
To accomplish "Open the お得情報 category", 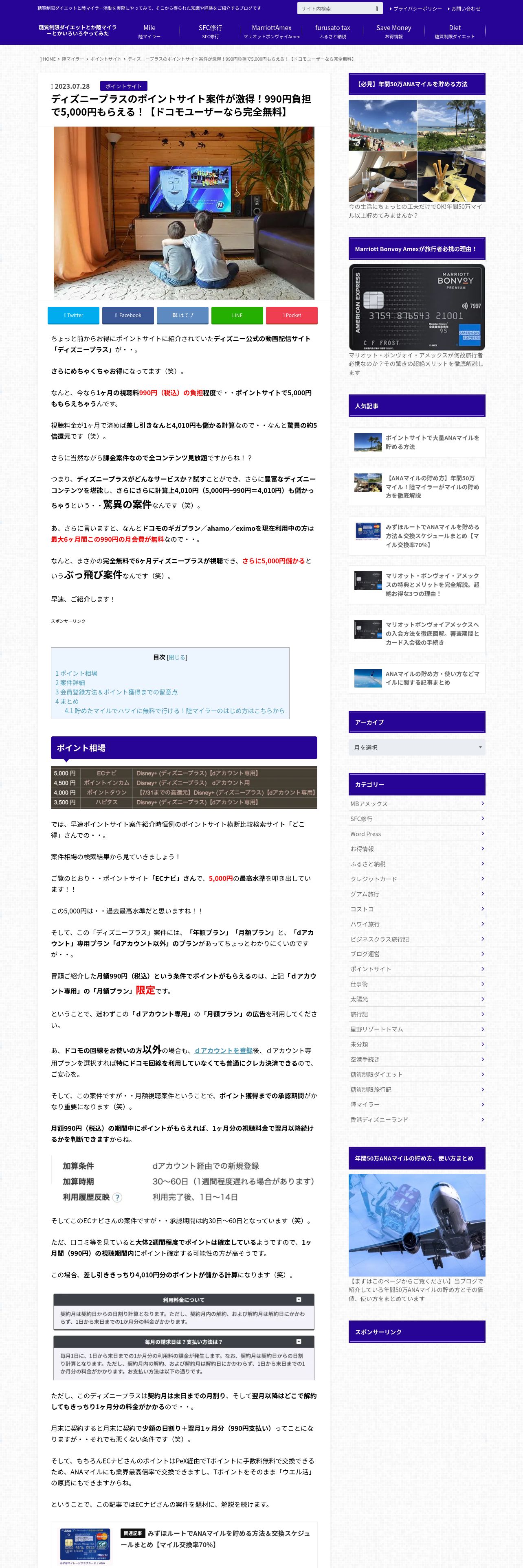I will coord(416,849).
